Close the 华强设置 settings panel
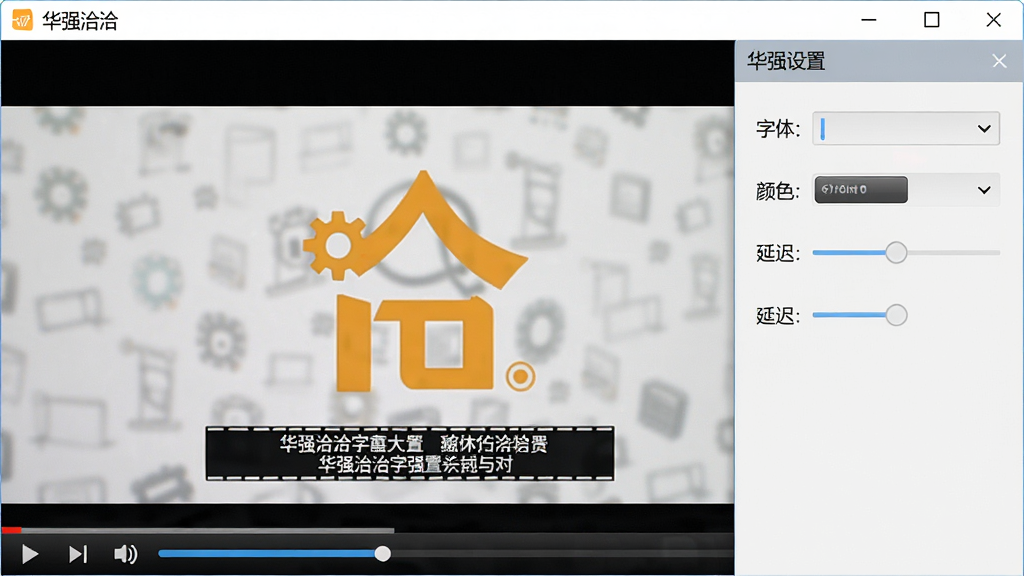This screenshot has height=576, width=1024. [x=999, y=61]
